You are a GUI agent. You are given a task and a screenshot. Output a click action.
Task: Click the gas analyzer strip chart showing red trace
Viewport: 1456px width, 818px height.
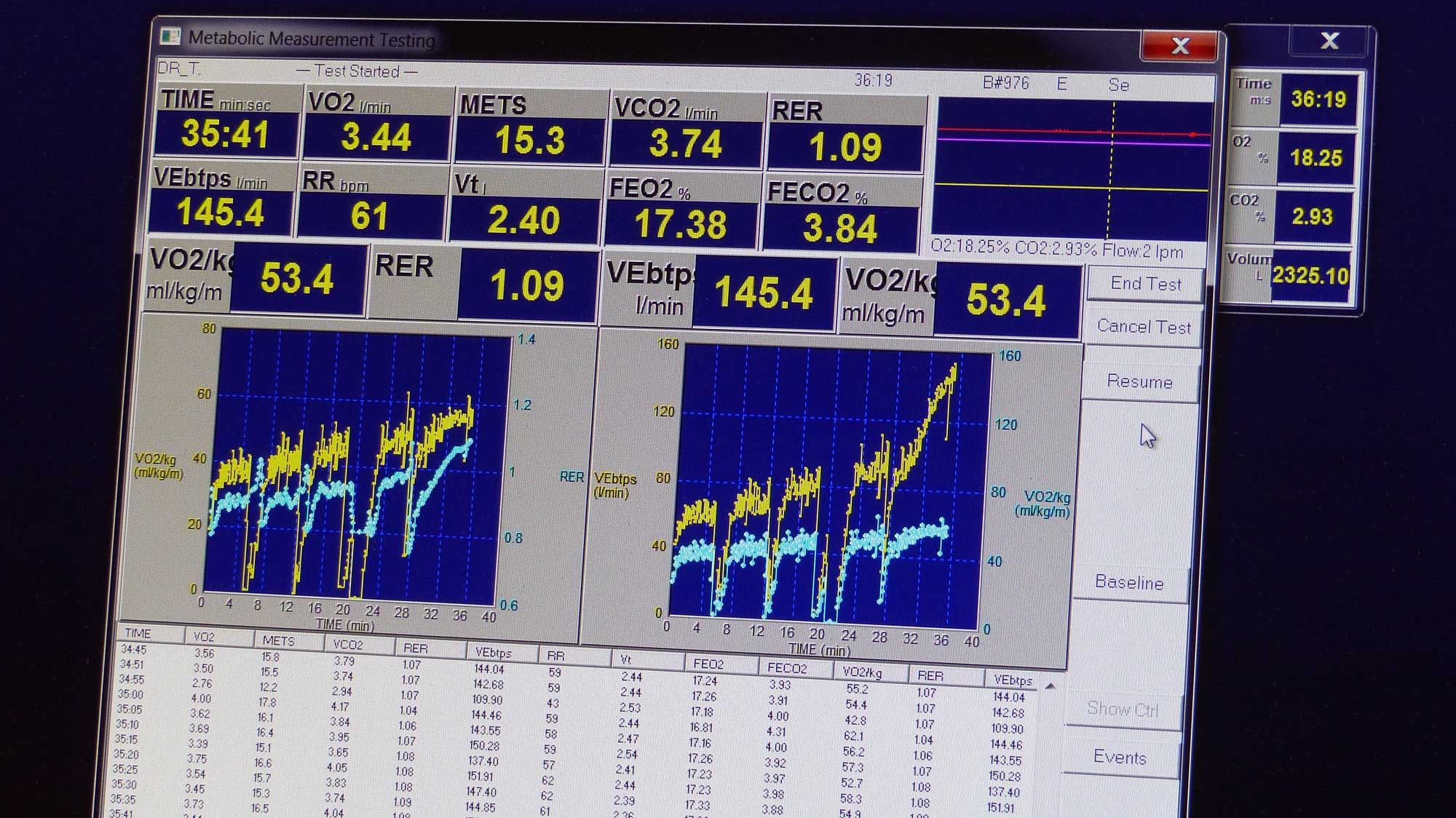(1070, 167)
